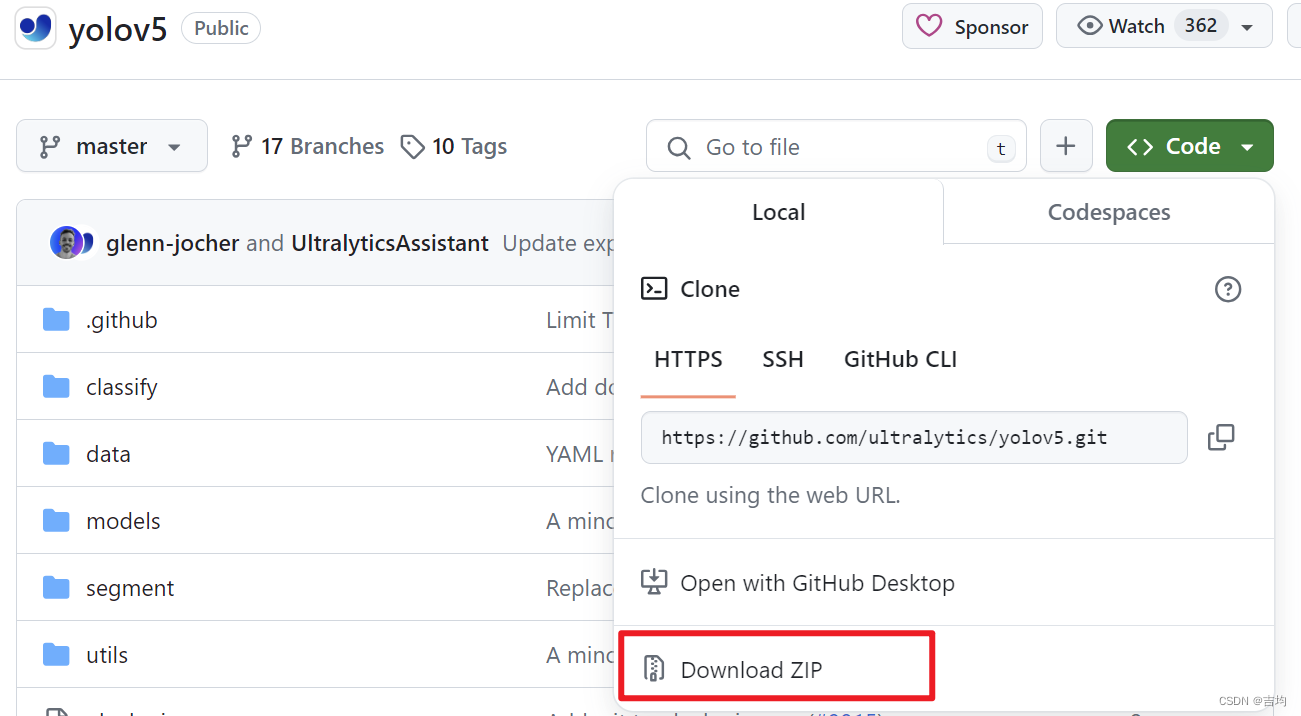Select the SSH clone option
Screen dimensions: 1301x716
783,359
